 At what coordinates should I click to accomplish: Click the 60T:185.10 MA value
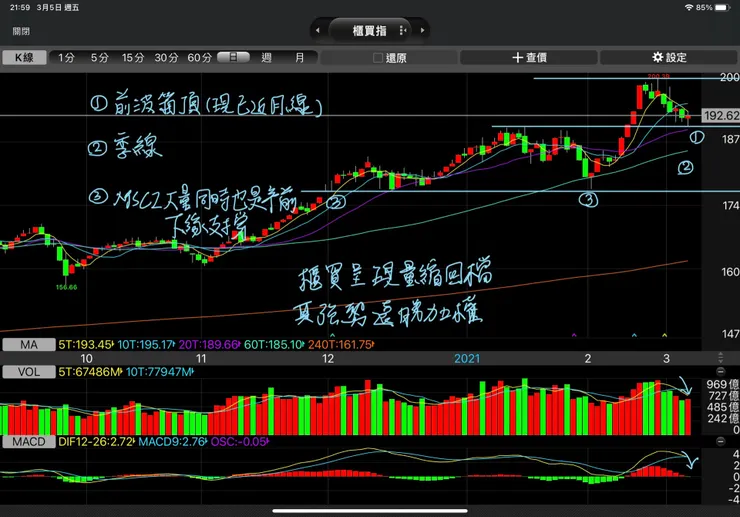coord(274,345)
